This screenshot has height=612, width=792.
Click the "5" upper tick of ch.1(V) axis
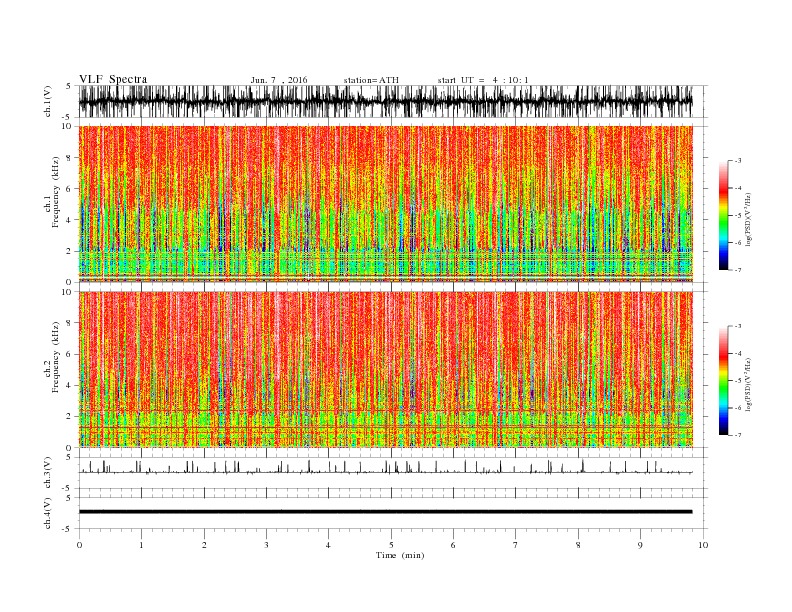[x=69, y=86]
